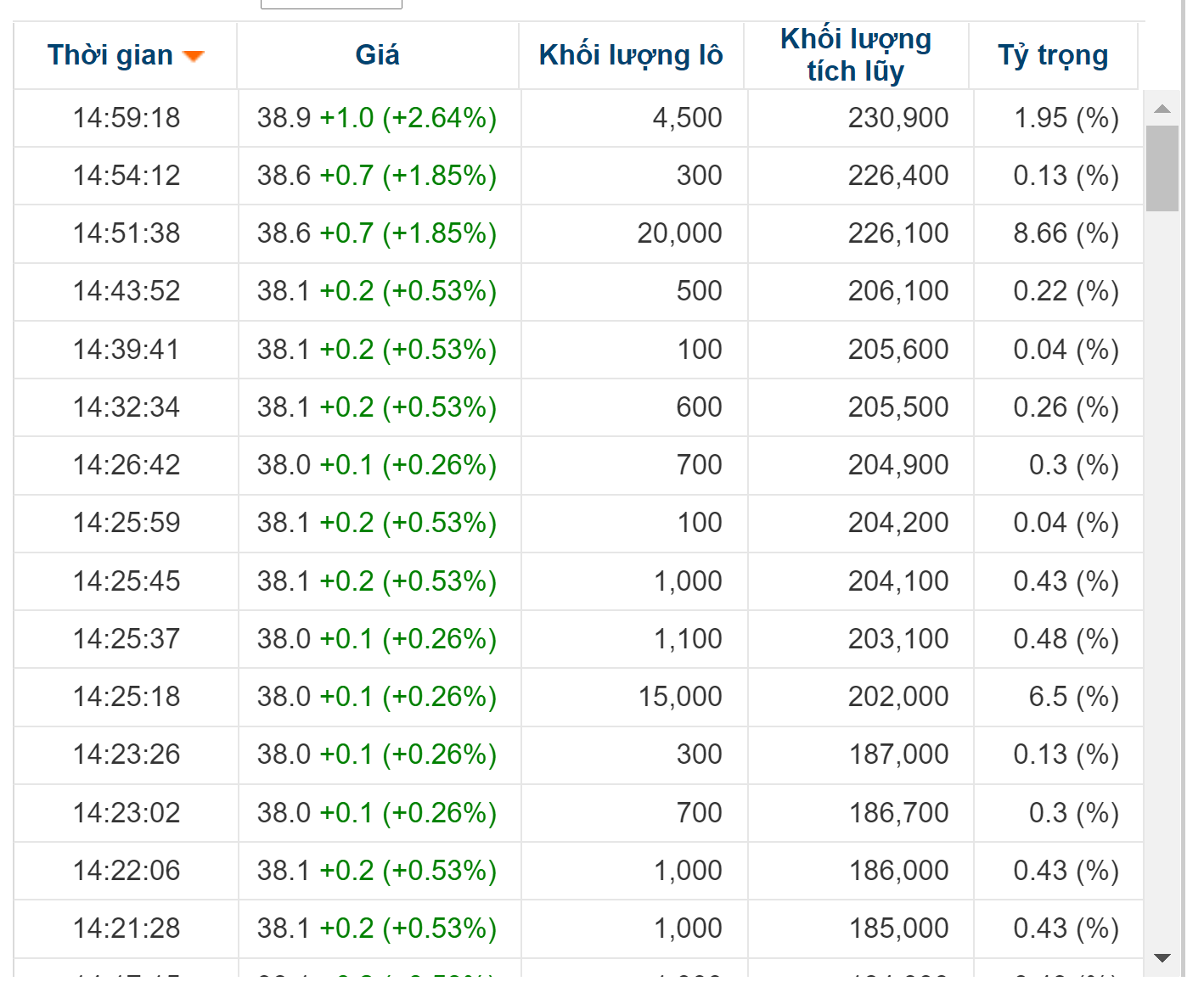Click the 8.66 (%) weight cell
1204x1004 pixels.
click(1066, 233)
